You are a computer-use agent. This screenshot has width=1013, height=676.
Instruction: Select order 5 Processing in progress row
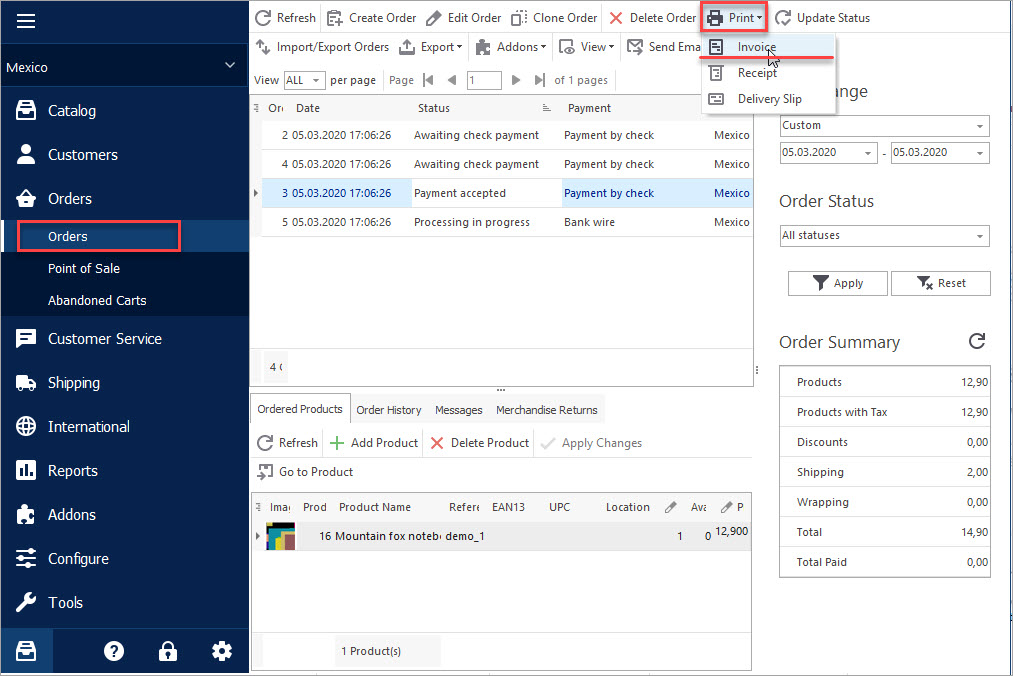point(507,222)
